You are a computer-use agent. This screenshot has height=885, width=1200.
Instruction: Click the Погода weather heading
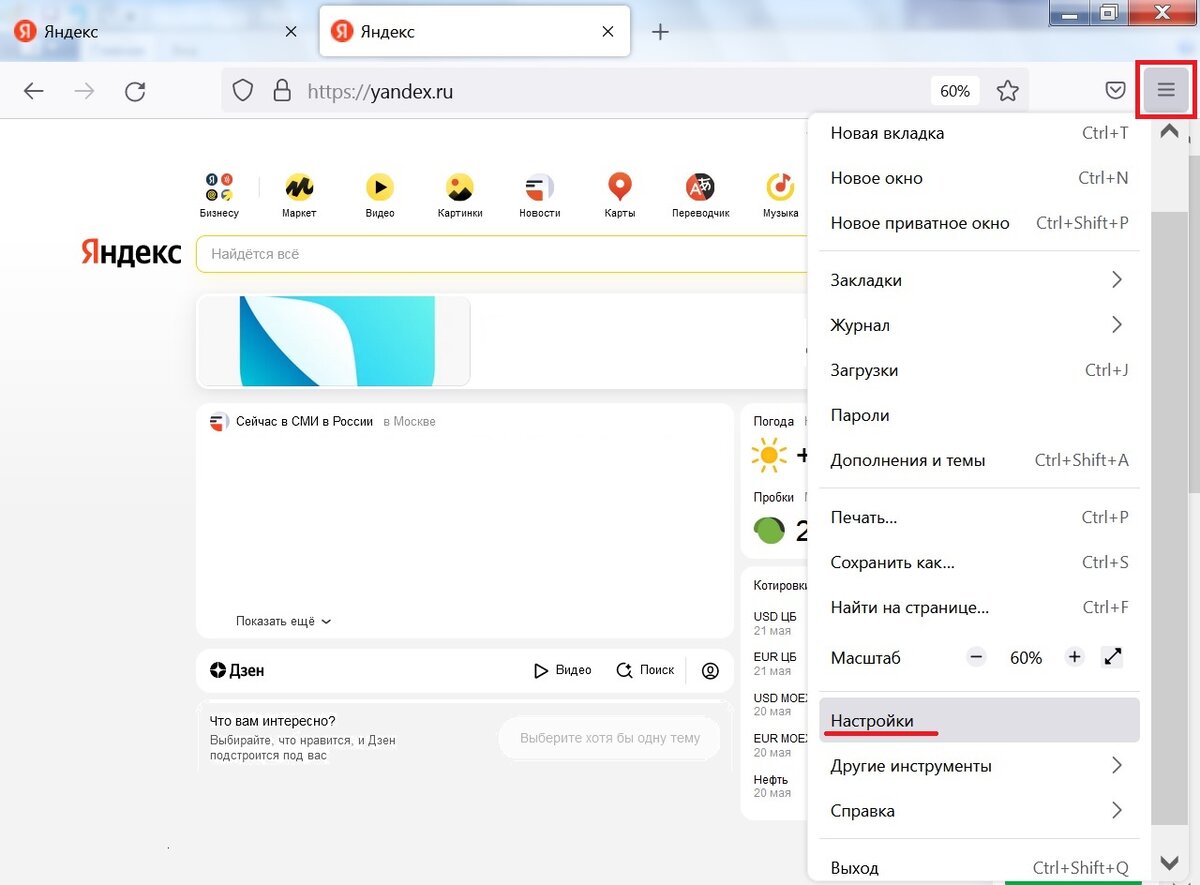774,421
